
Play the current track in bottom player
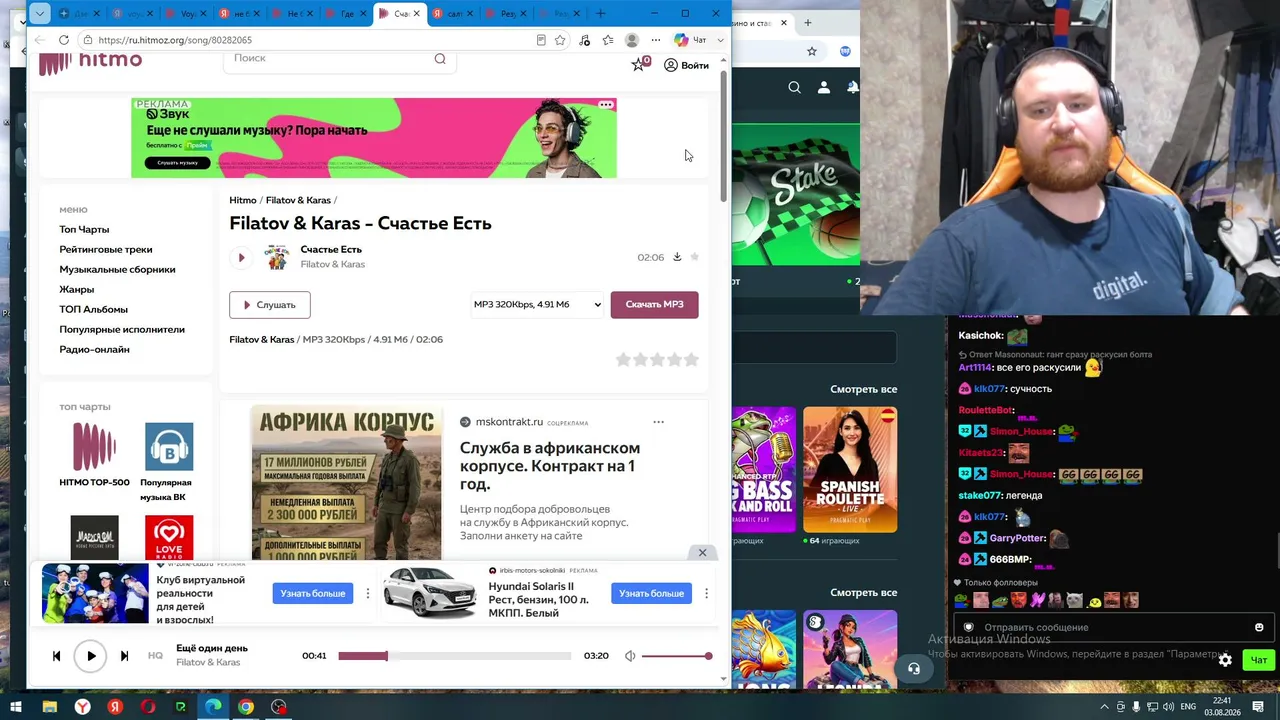pyautogui.click(x=90, y=656)
